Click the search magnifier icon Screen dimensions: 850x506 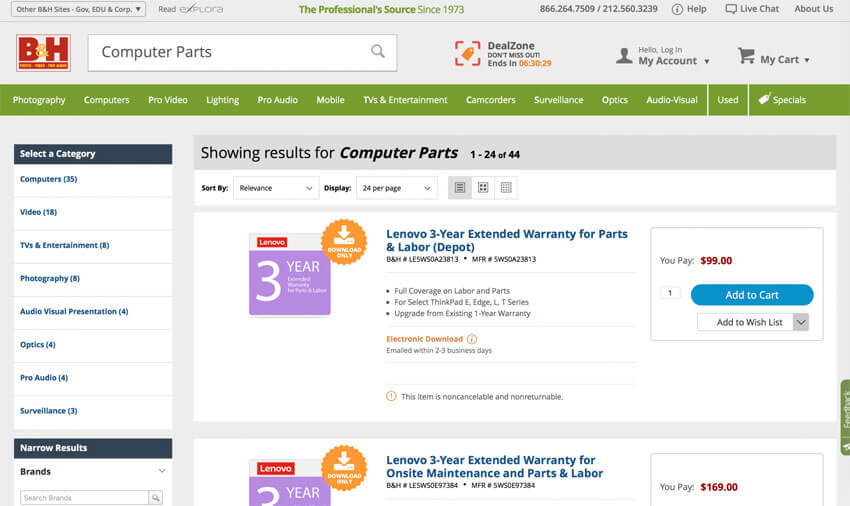378,52
